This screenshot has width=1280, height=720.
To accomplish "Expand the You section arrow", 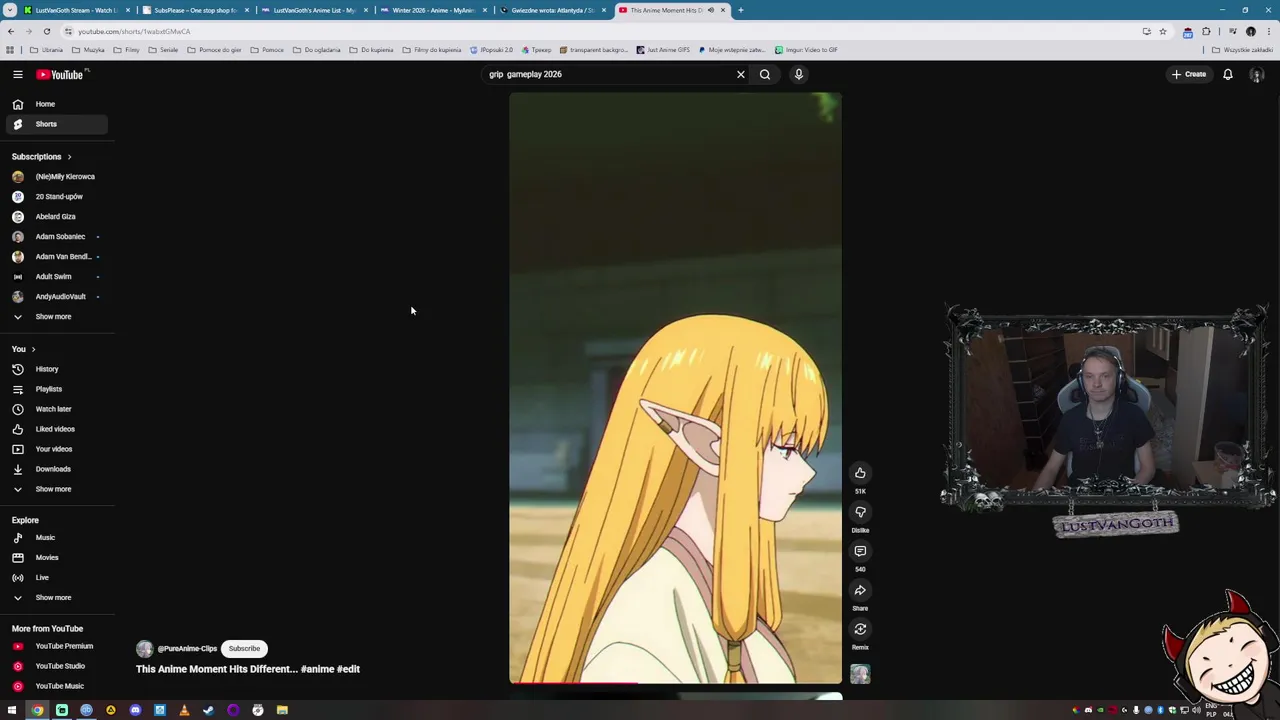I will tap(33, 349).
